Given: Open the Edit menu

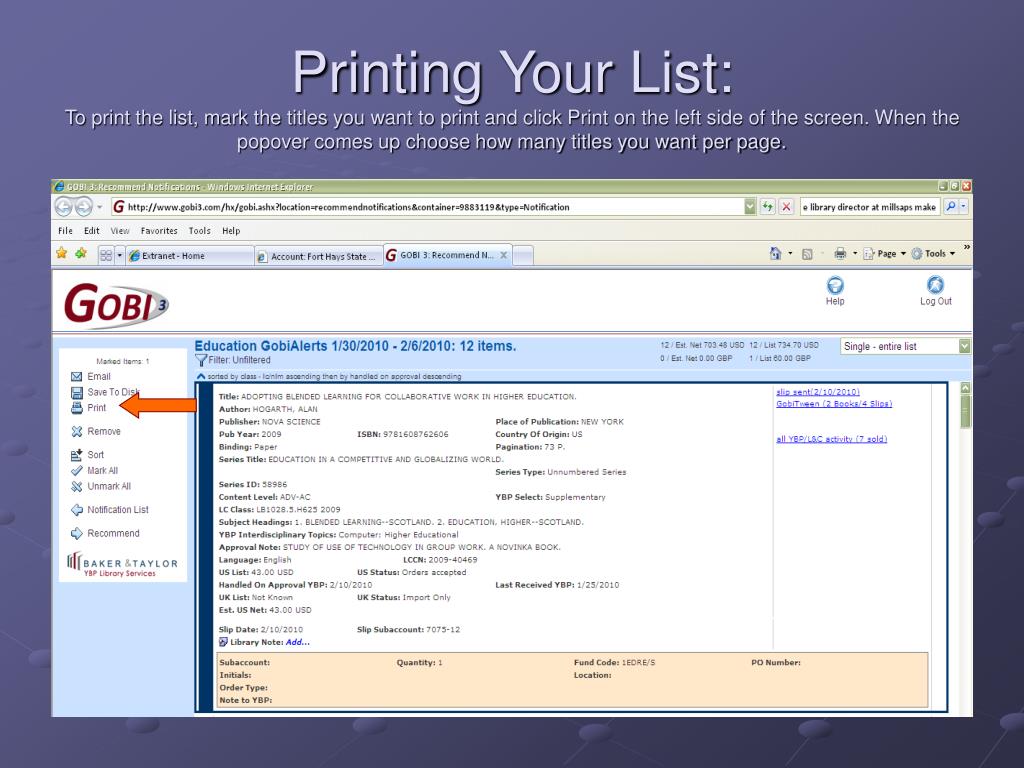Looking at the screenshot, I should click(x=91, y=231).
